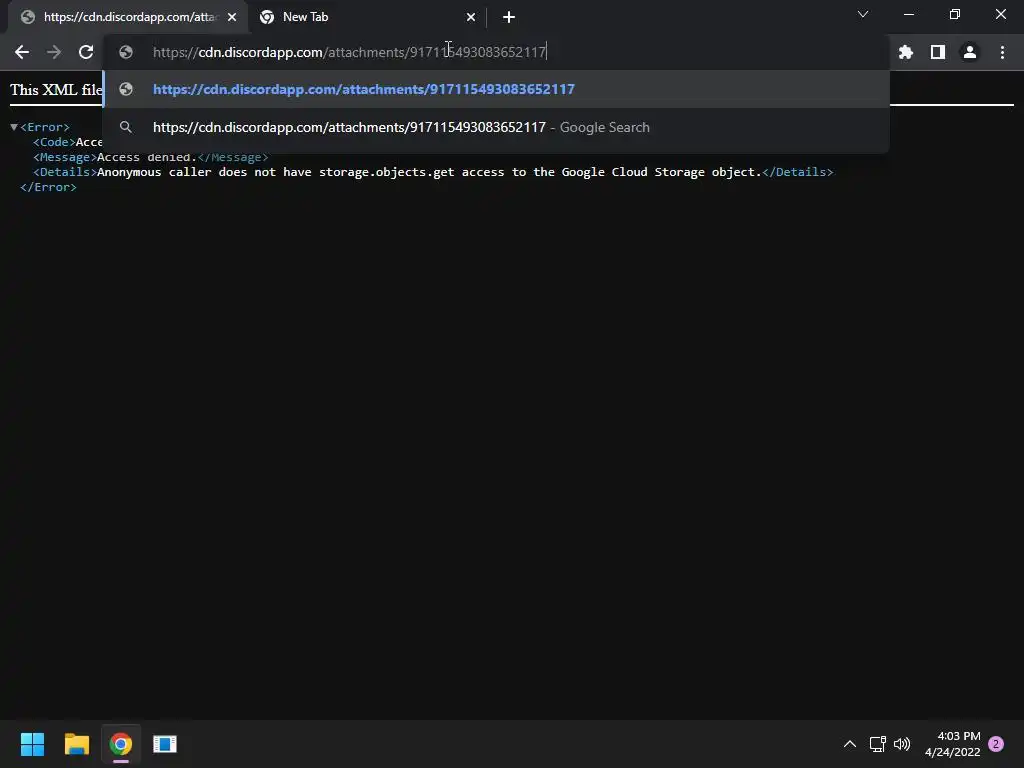1024x768 pixels.
Task: Open a new tab with plus button
Action: pos(509,17)
